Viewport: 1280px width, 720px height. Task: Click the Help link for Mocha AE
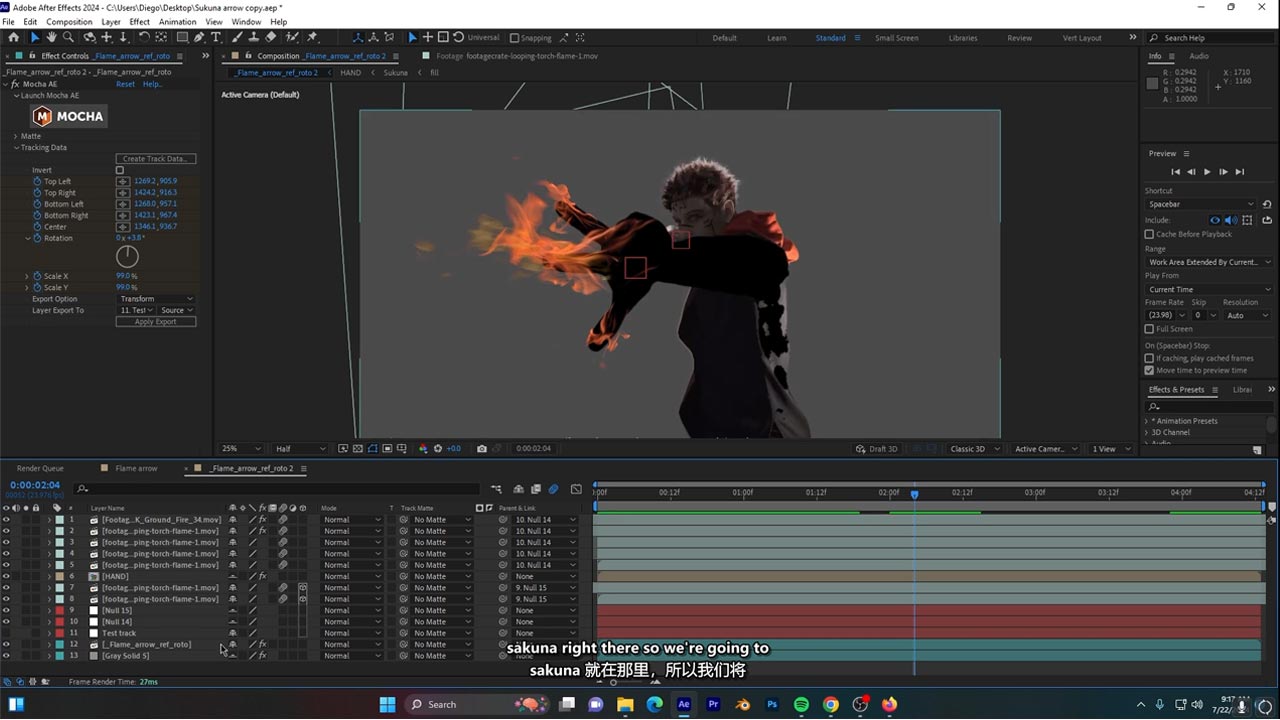[152, 84]
